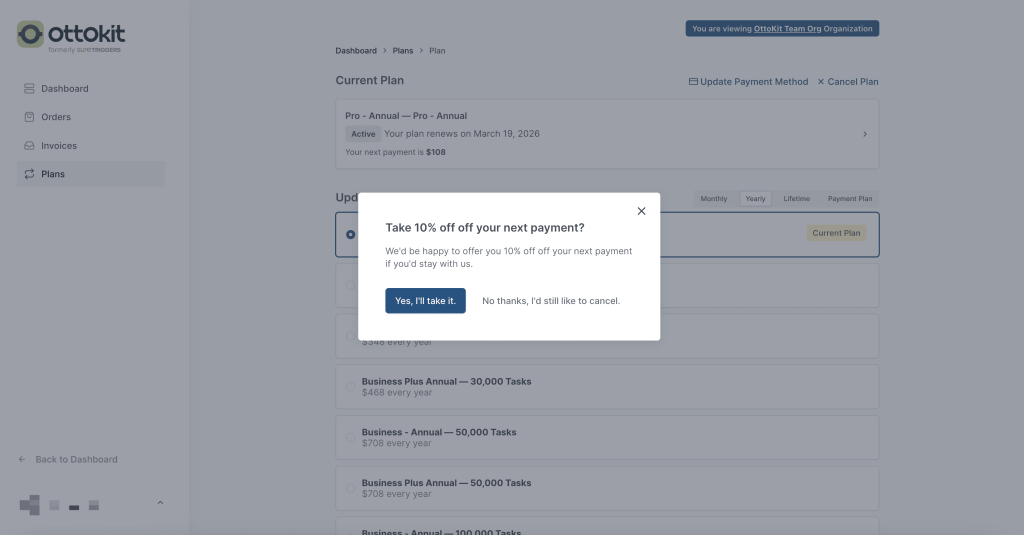This screenshot has width=1024, height=535.
Task: Click the Dashboard sidebar icon
Action: tap(29, 89)
